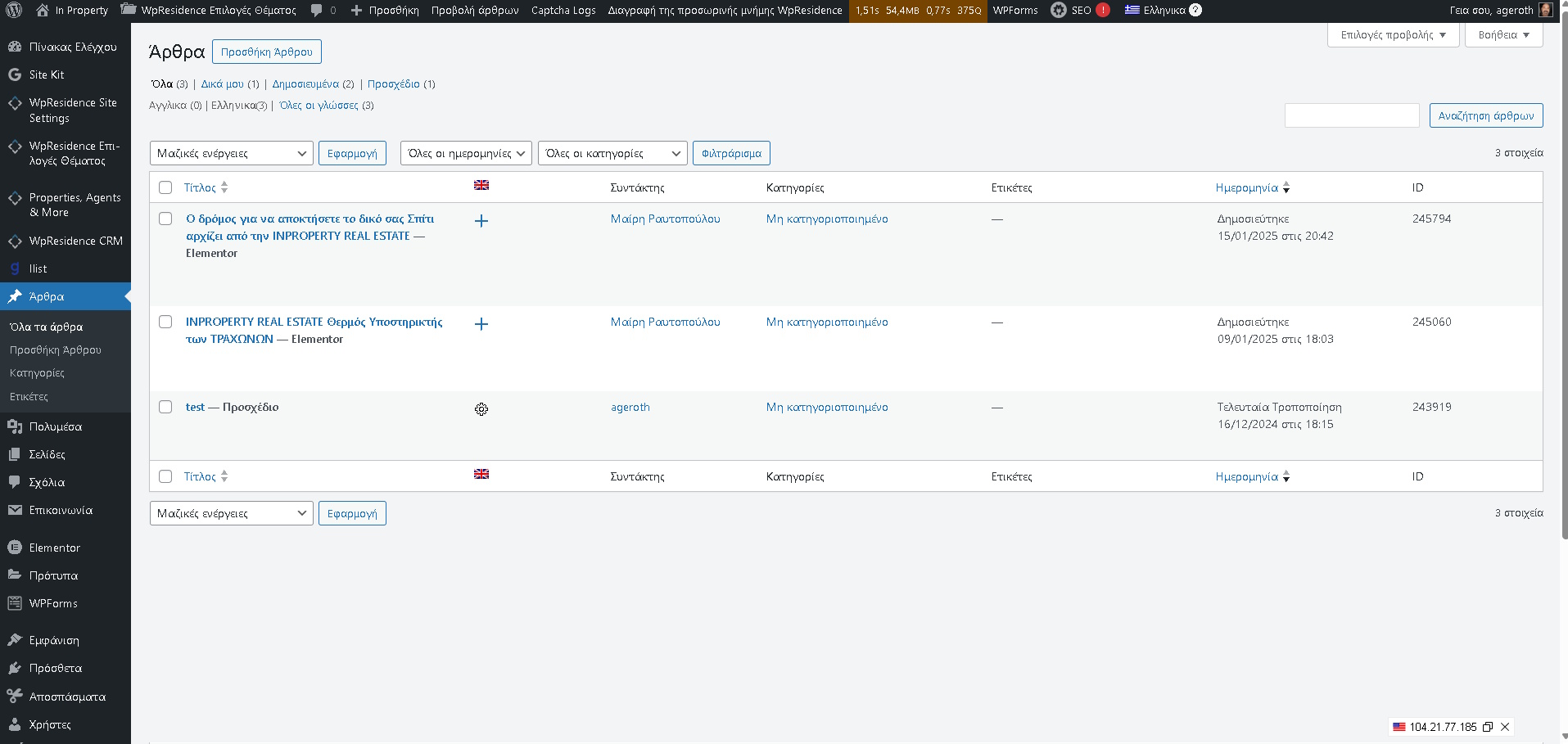Click the user avatar in the admin bar
The height and width of the screenshot is (744, 1568).
pos(1546,10)
